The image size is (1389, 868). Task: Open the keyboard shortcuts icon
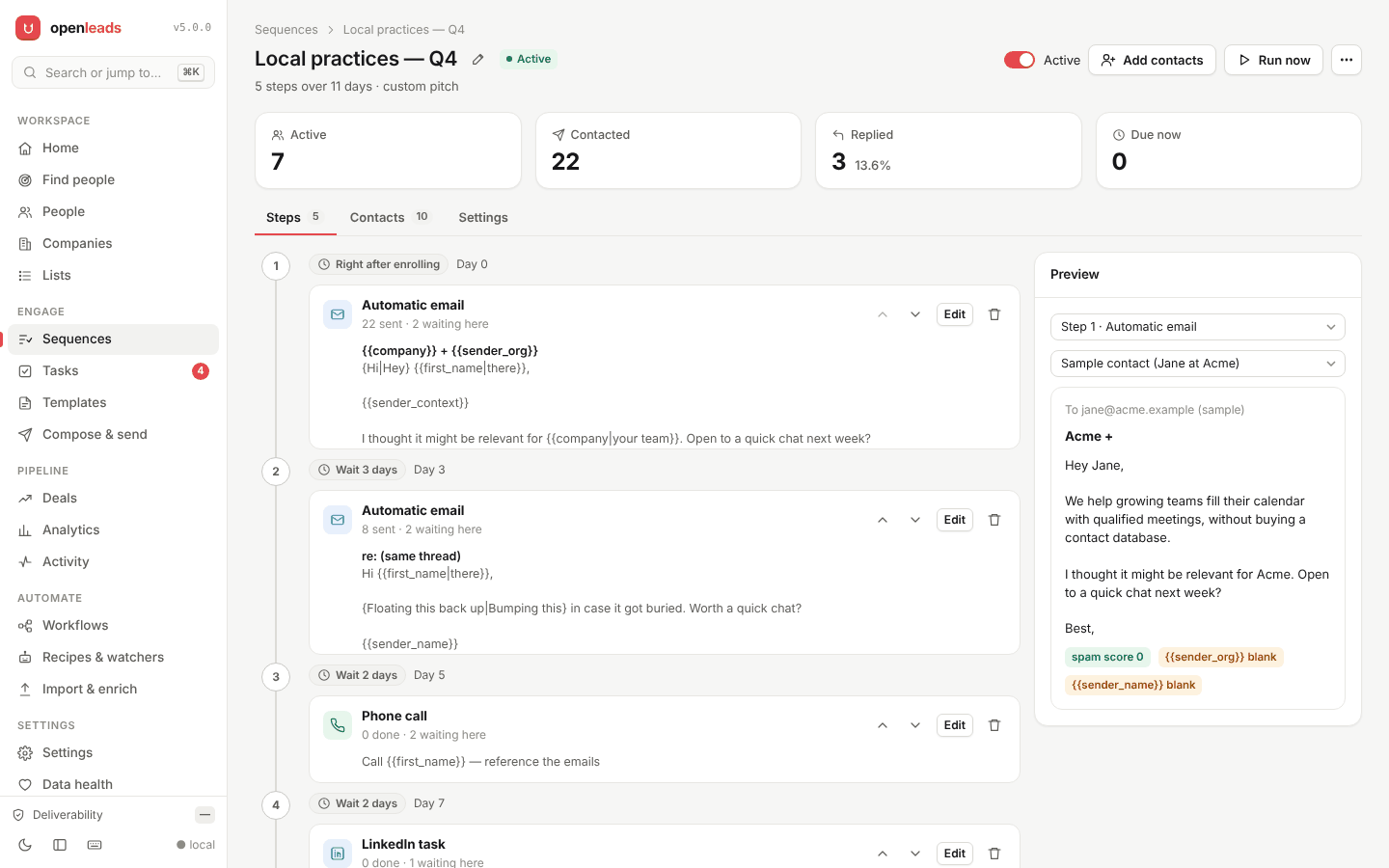click(95, 845)
